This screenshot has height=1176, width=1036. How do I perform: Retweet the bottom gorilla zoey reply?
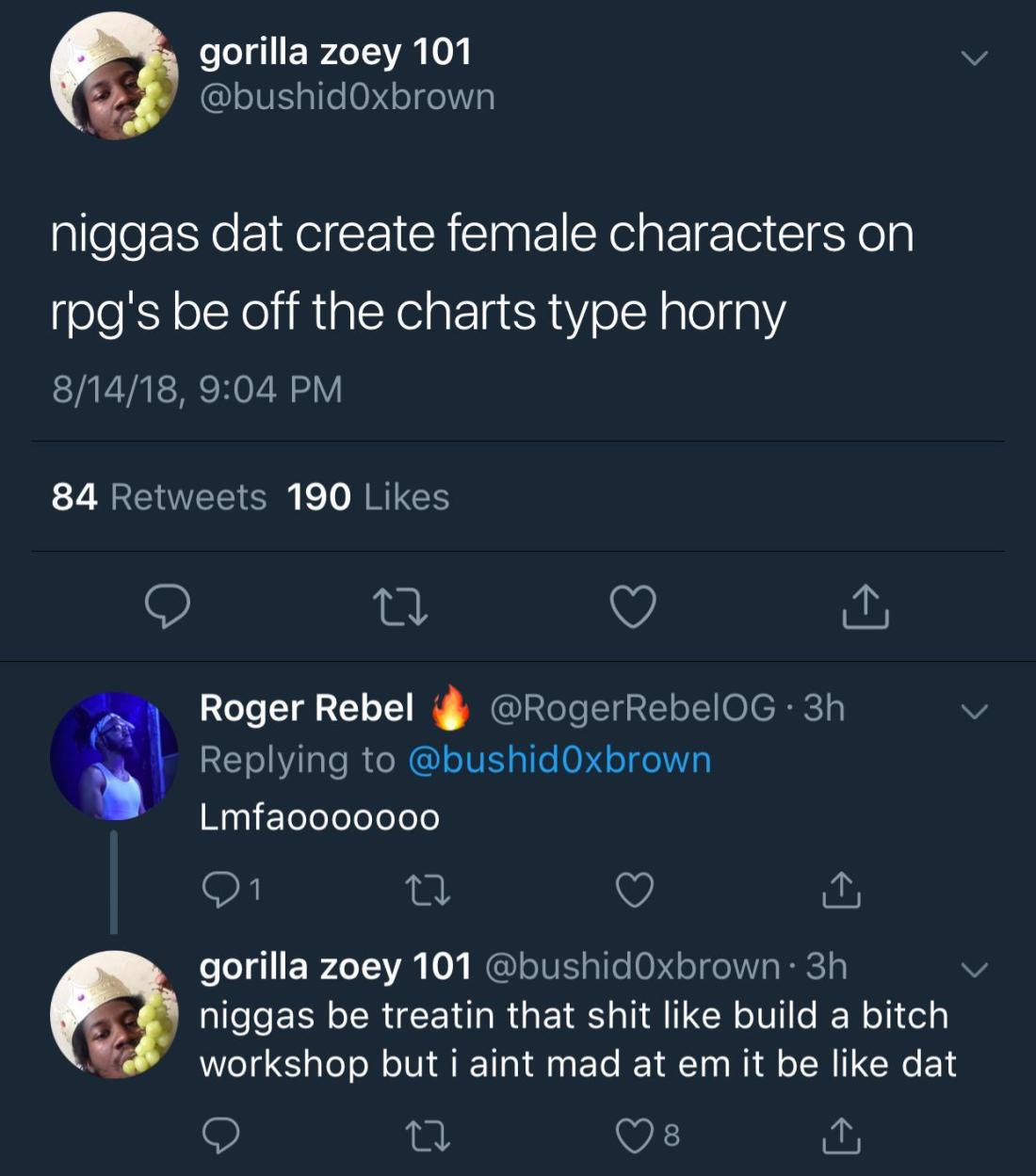(427, 1136)
